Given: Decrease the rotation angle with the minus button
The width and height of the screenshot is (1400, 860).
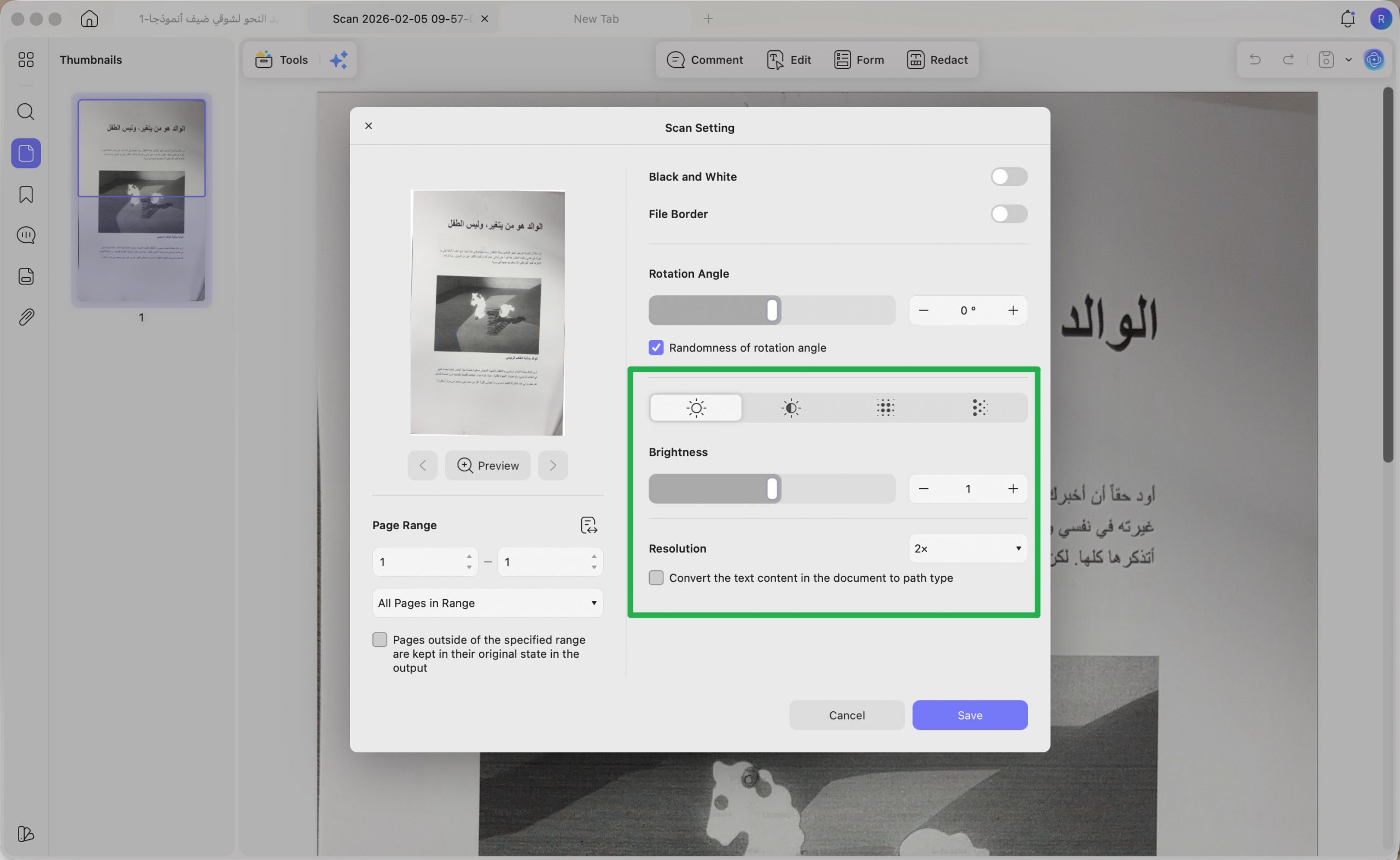Looking at the screenshot, I should [923, 311].
